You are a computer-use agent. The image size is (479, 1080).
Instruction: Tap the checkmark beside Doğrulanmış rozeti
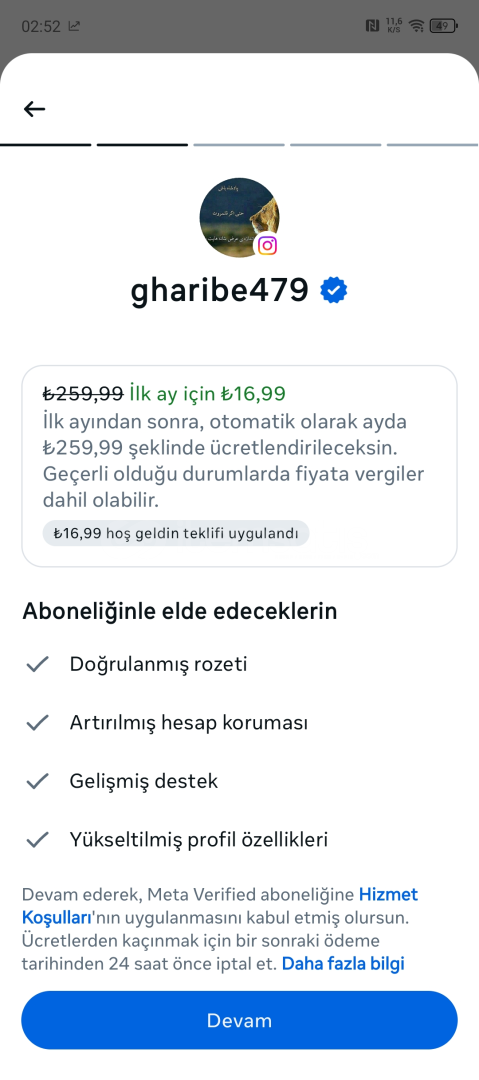[x=37, y=664]
